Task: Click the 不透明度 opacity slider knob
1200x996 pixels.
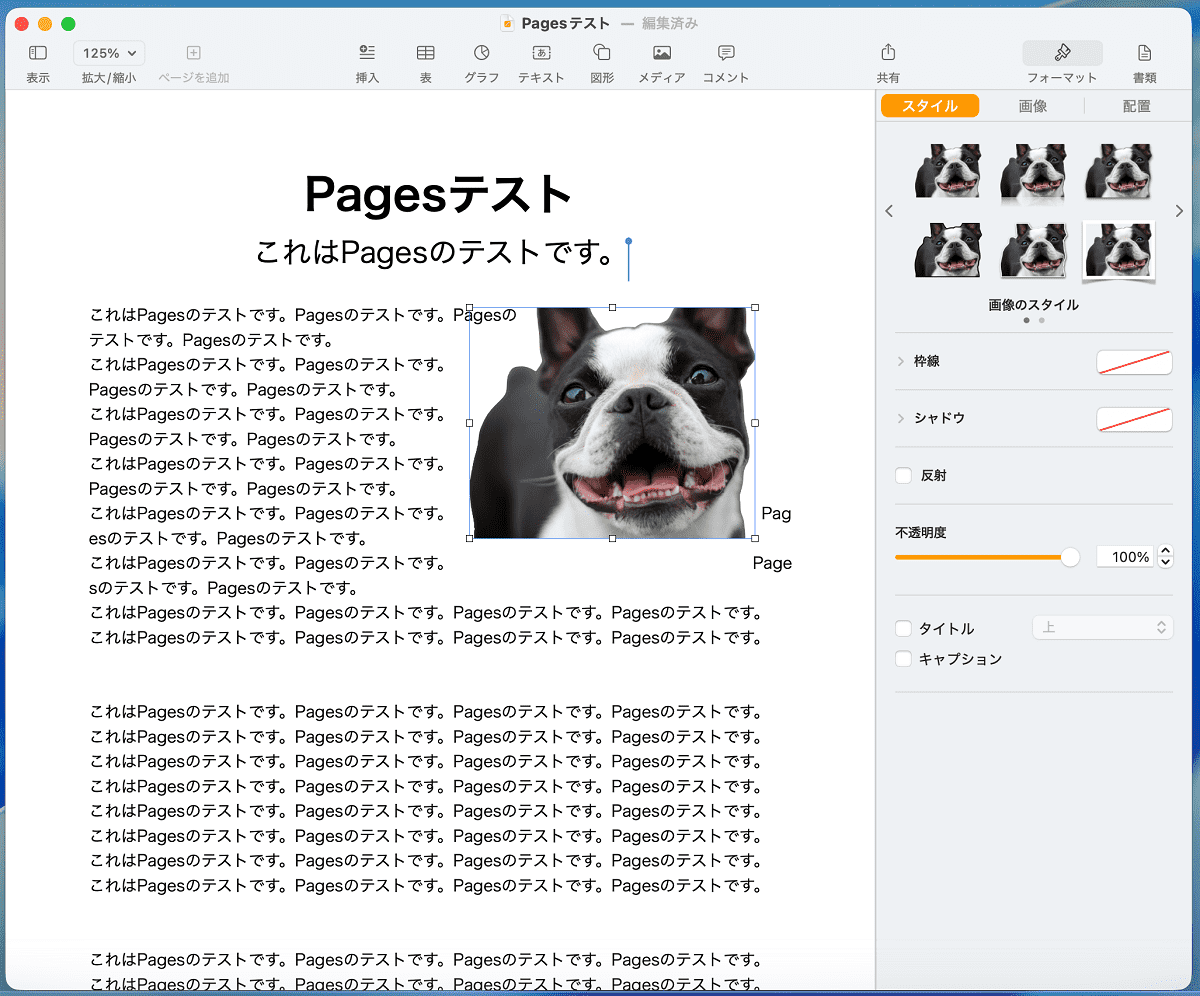Action: (x=1070, y=557)
